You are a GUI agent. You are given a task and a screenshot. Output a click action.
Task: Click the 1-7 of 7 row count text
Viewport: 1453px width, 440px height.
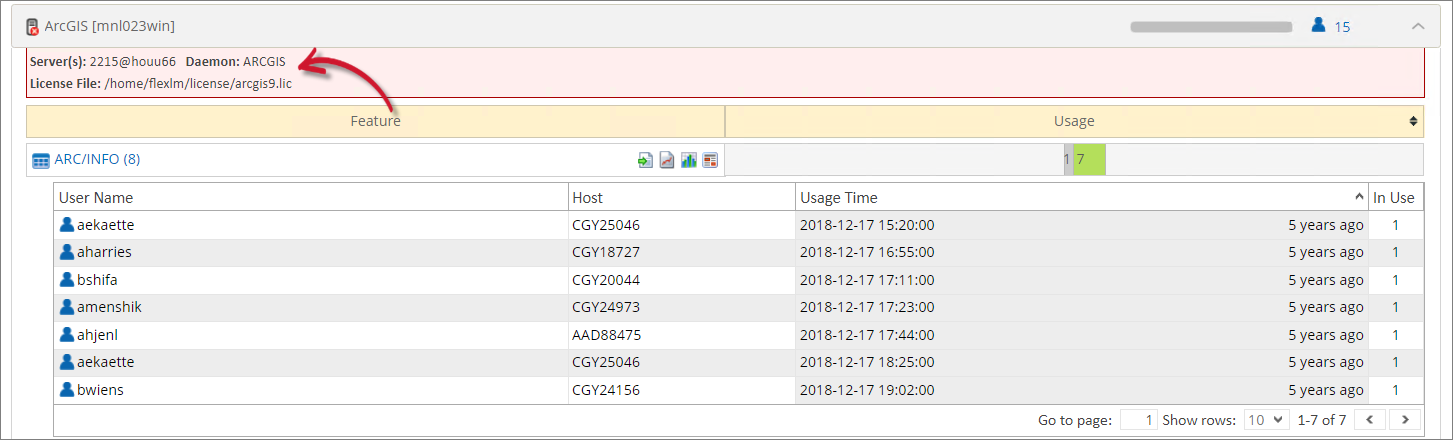[x=1321, y=420]
